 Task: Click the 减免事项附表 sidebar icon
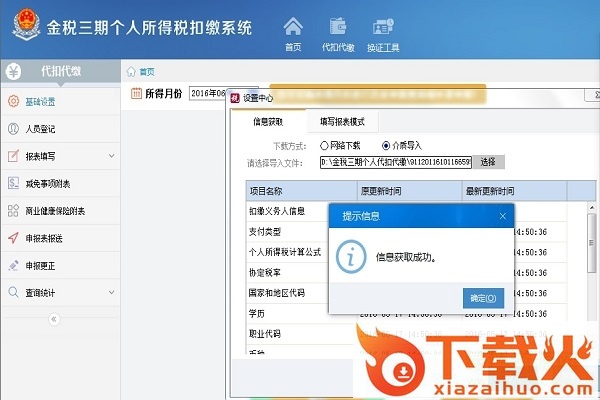pos(13,183)
